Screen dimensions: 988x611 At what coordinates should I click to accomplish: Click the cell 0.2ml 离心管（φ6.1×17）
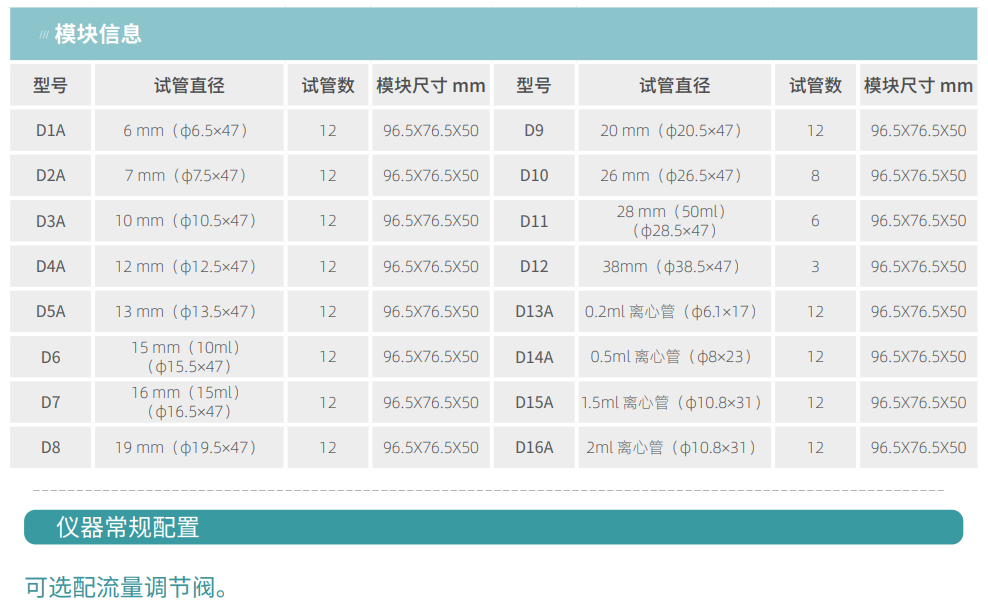click(675, 312)
